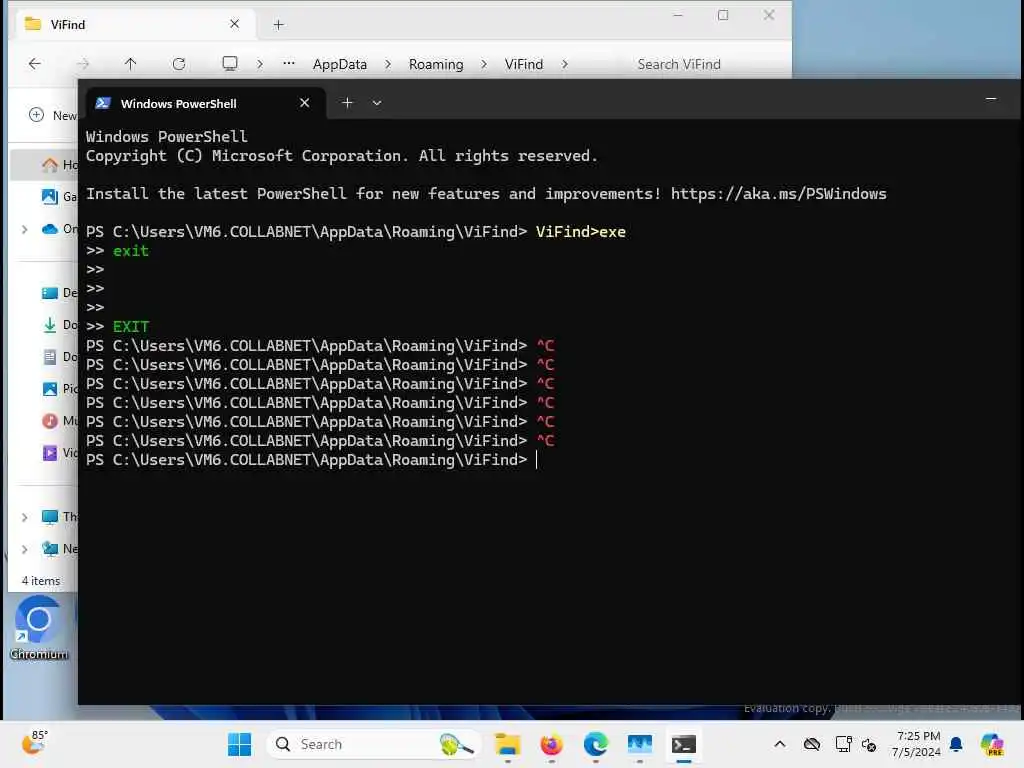The image size is (1024, 768).
Task: Expand chevron after AppData breadcrumb
Action: click(x=388, y=64)
